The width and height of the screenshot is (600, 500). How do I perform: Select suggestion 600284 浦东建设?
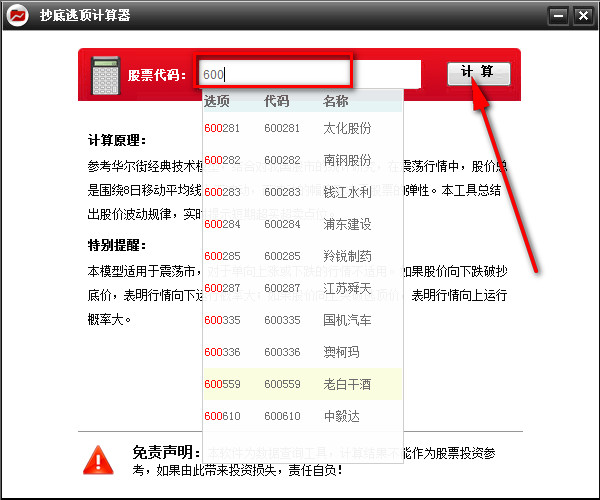point(303,224)
